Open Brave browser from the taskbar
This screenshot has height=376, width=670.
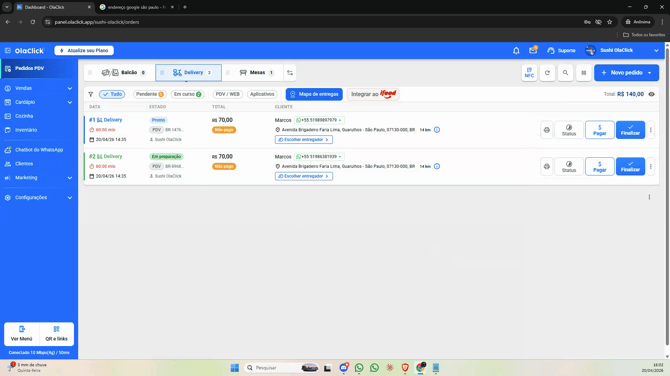pyautogui.click(x=405, y=368)
